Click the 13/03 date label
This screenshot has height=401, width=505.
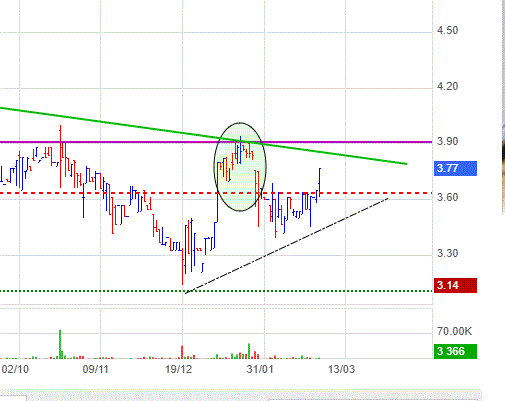coord(341,369)
